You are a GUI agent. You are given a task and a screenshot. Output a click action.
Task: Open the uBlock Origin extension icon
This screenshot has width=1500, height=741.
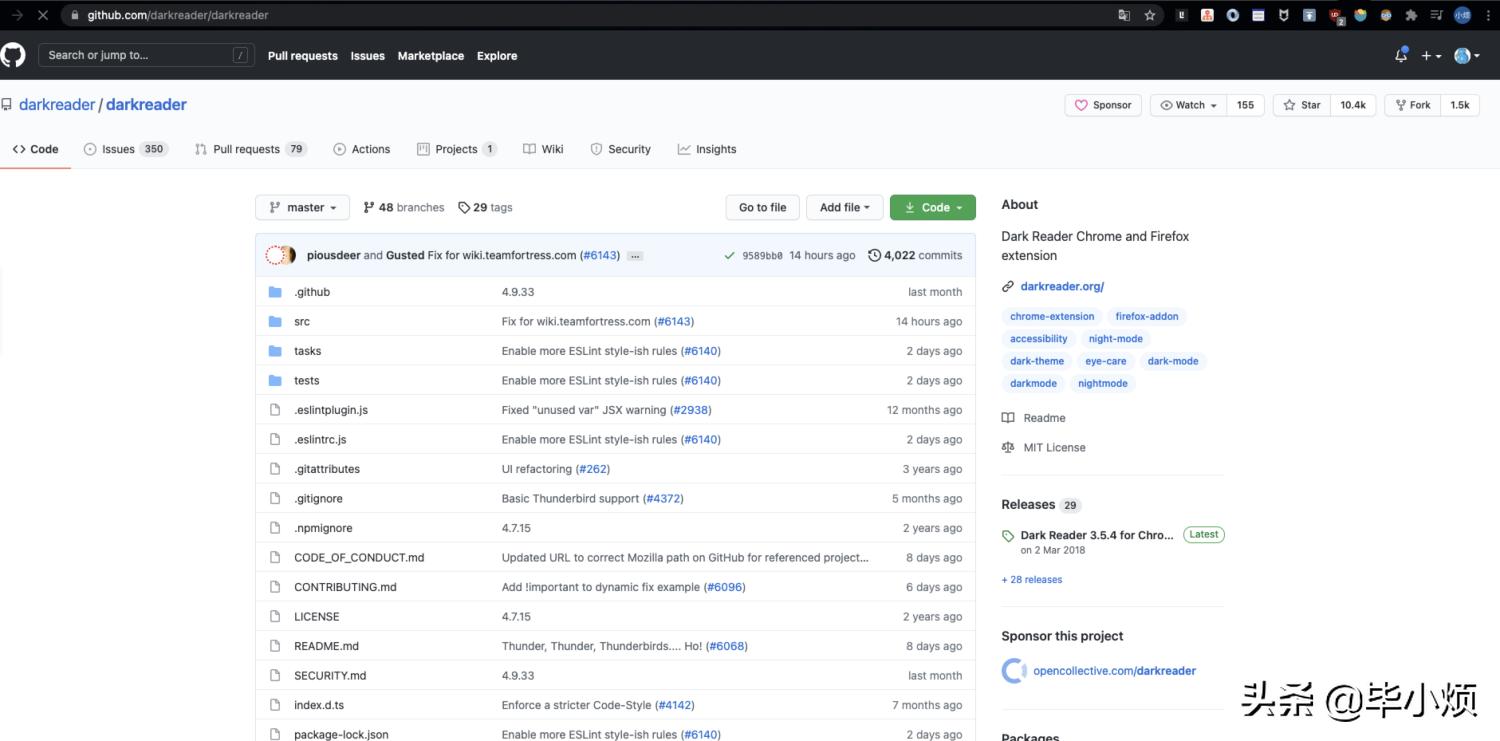(x=1336, y=15)
